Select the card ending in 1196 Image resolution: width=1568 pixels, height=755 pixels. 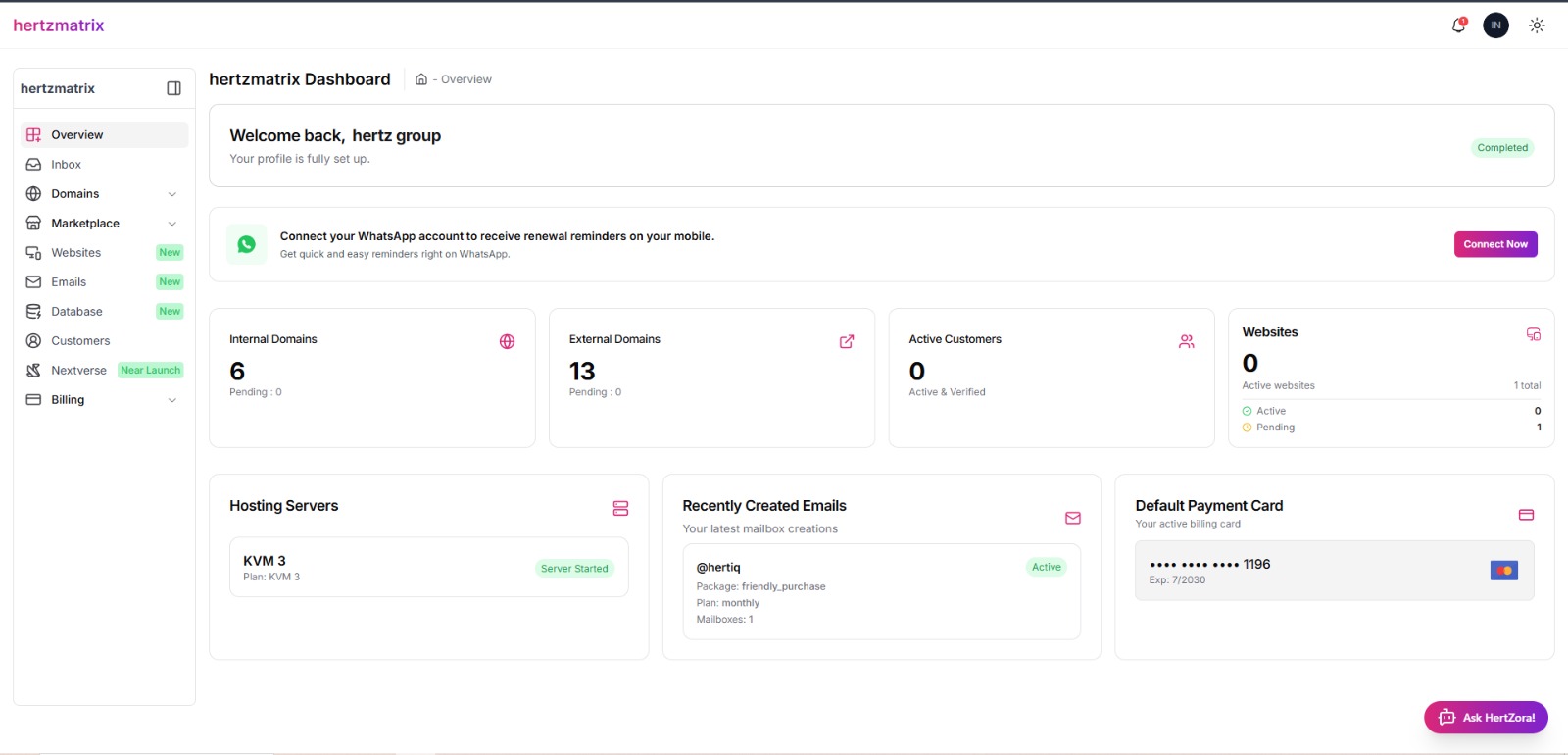tap(1335, 571)
